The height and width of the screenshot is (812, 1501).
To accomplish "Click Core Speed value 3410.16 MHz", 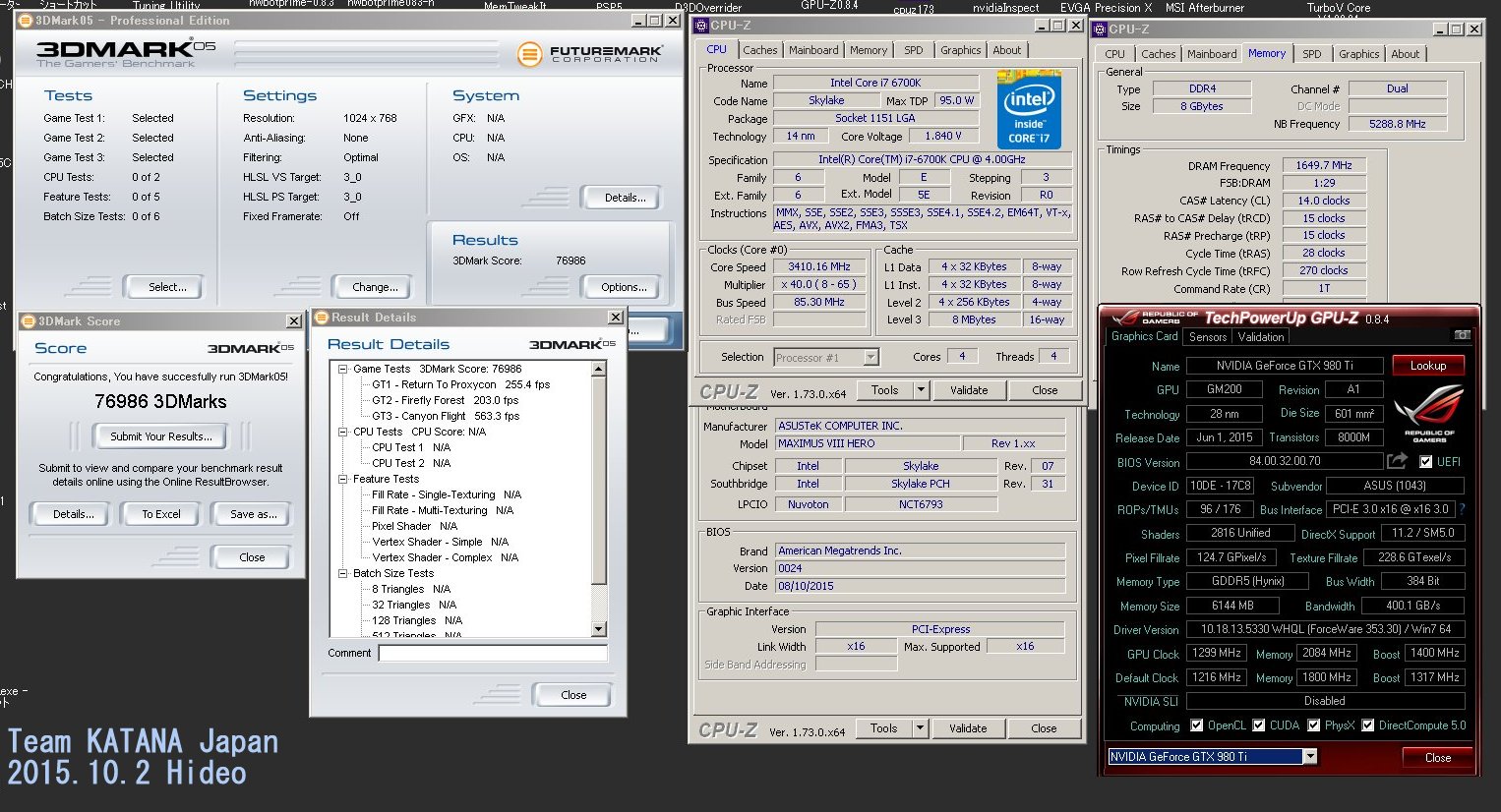I will pyautogui.click(x=819, y=266).
